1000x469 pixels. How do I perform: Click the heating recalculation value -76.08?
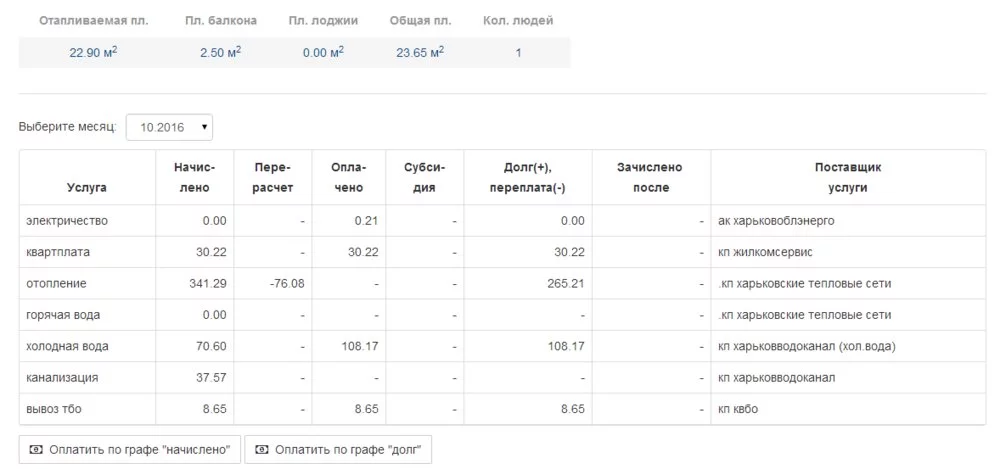pyautogui.click(x=287, y=284)
